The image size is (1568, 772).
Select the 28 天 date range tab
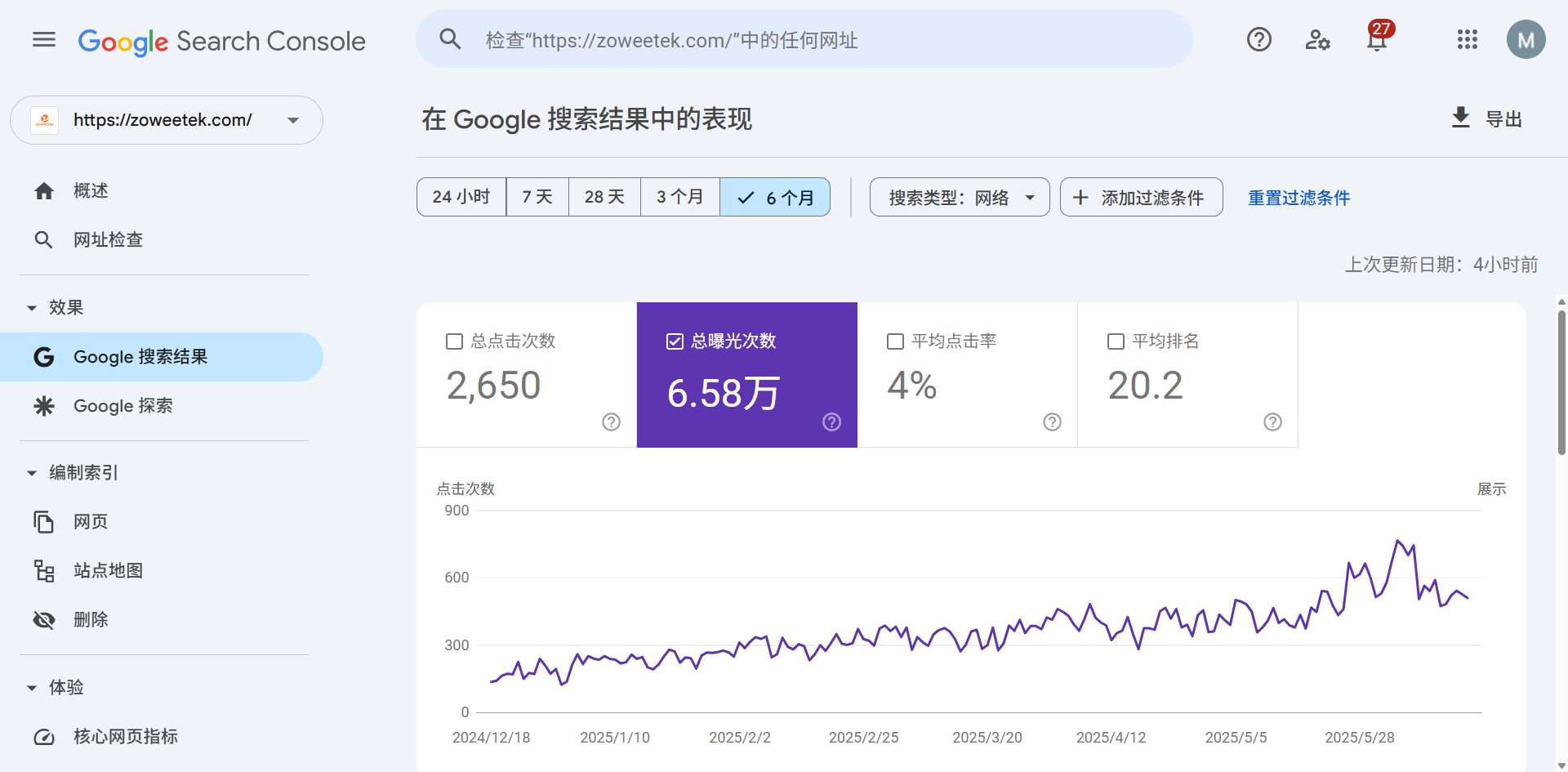point(604,197)
